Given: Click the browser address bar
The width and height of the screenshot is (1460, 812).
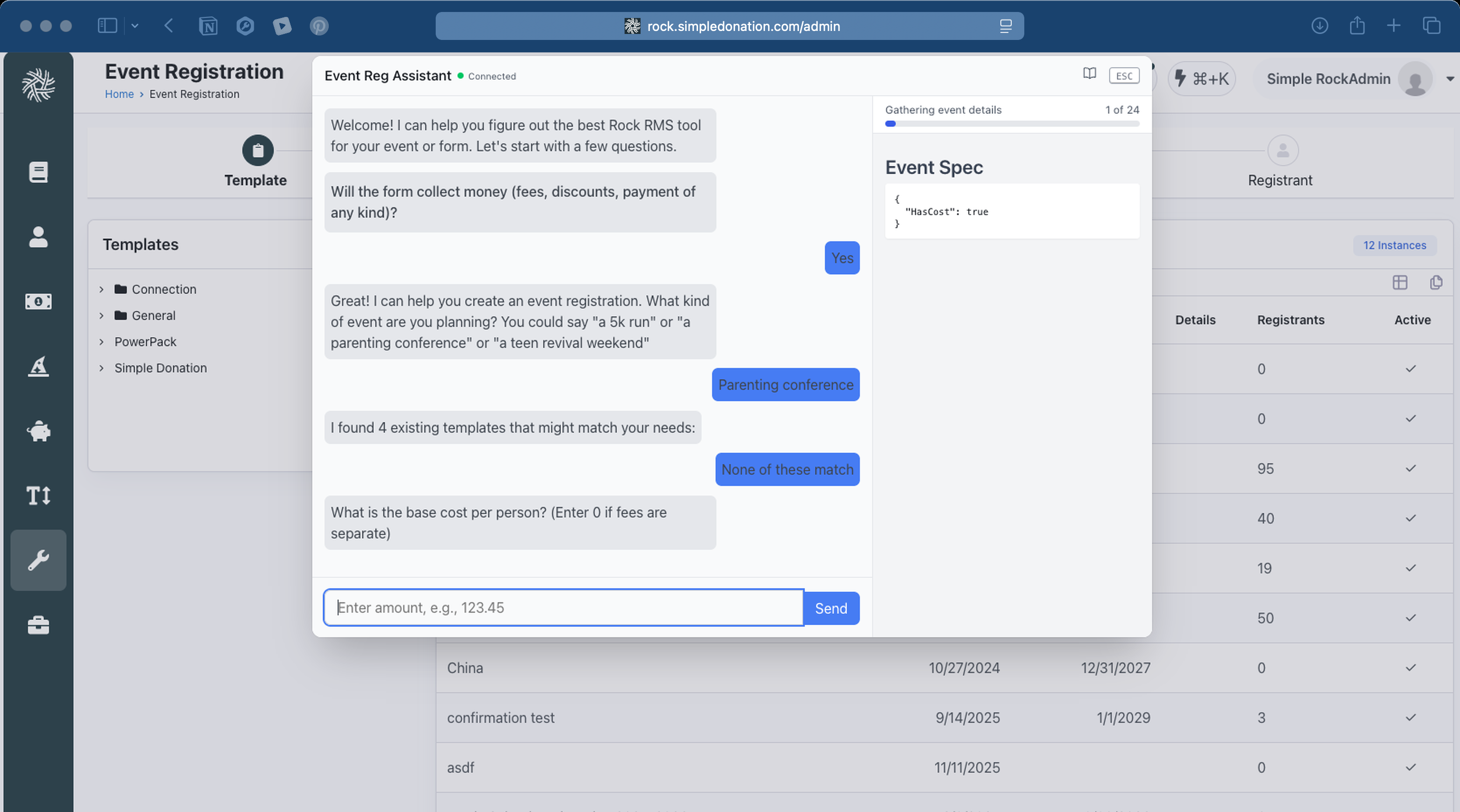Looking at the screenshot, I should pyautogui.click(x=730, y=26).
